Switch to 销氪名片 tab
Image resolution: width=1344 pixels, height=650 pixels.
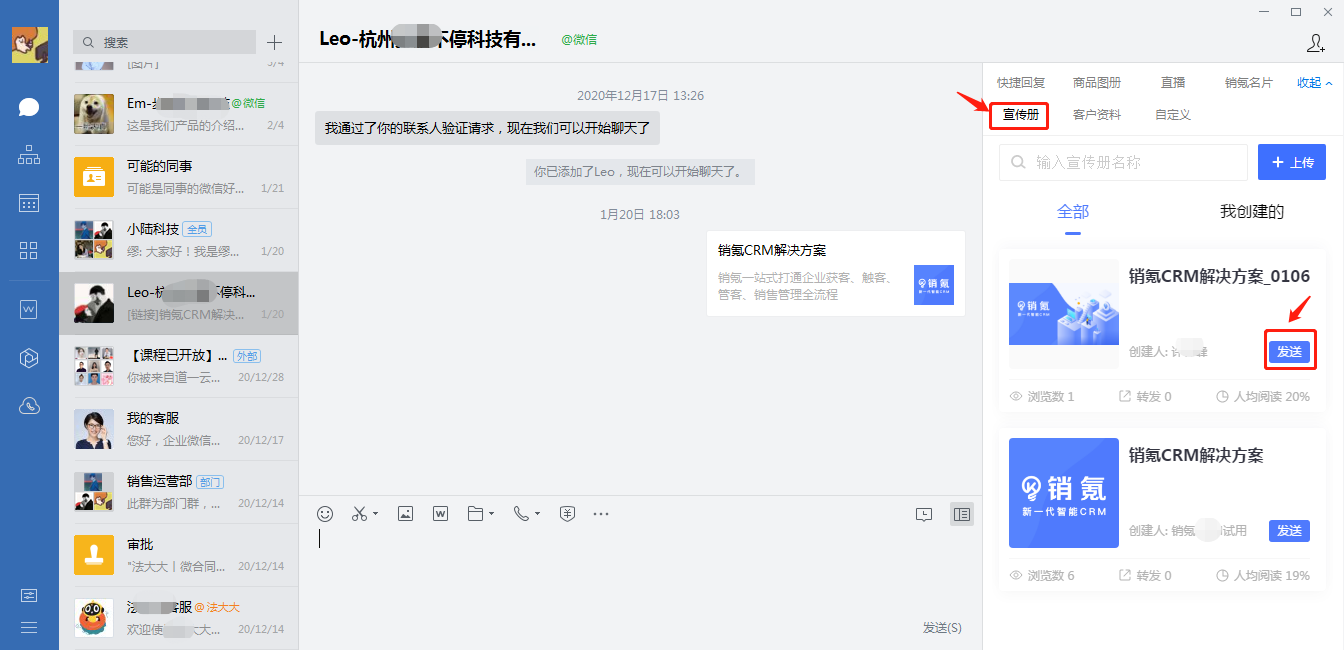(x=1249, y=83)
